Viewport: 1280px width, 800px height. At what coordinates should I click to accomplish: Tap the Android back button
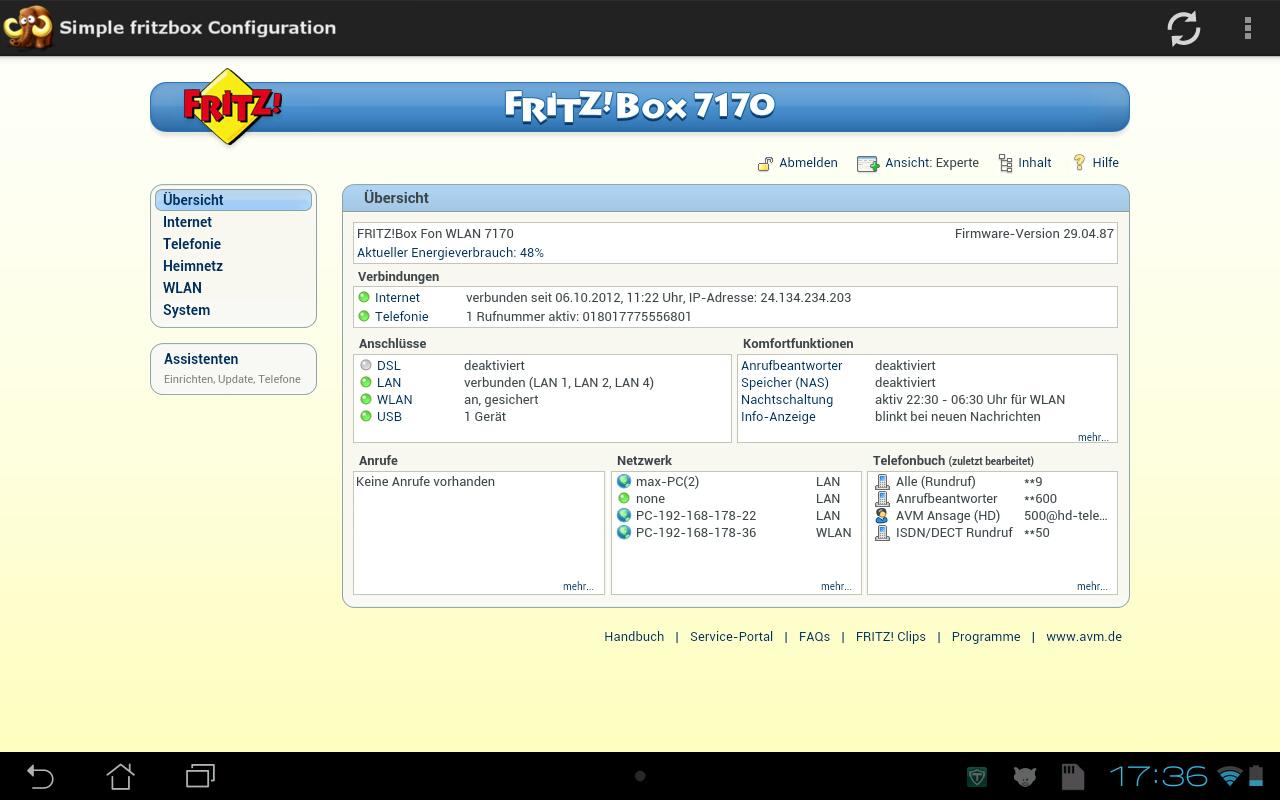tap(40, 776)
